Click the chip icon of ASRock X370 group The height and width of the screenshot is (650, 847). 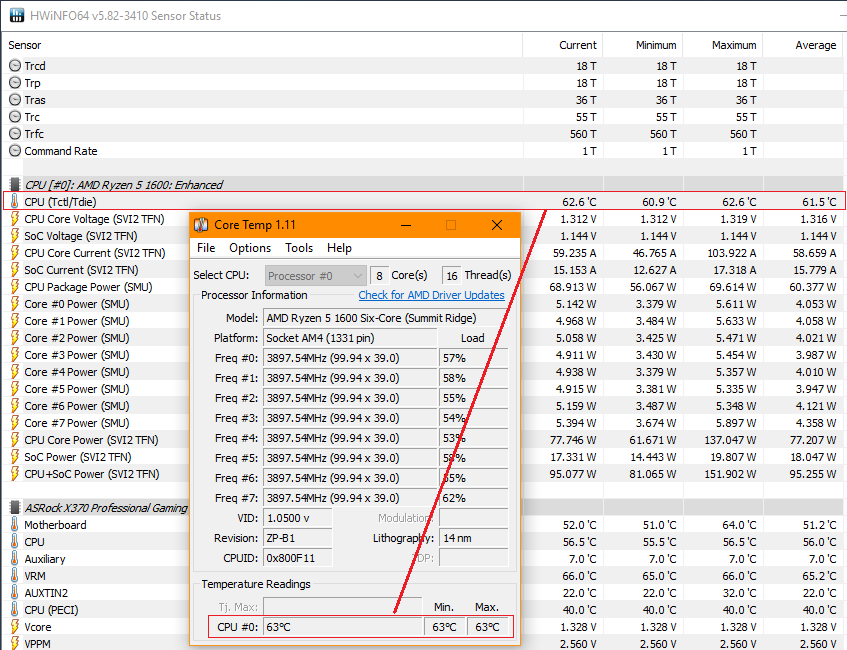15,508
